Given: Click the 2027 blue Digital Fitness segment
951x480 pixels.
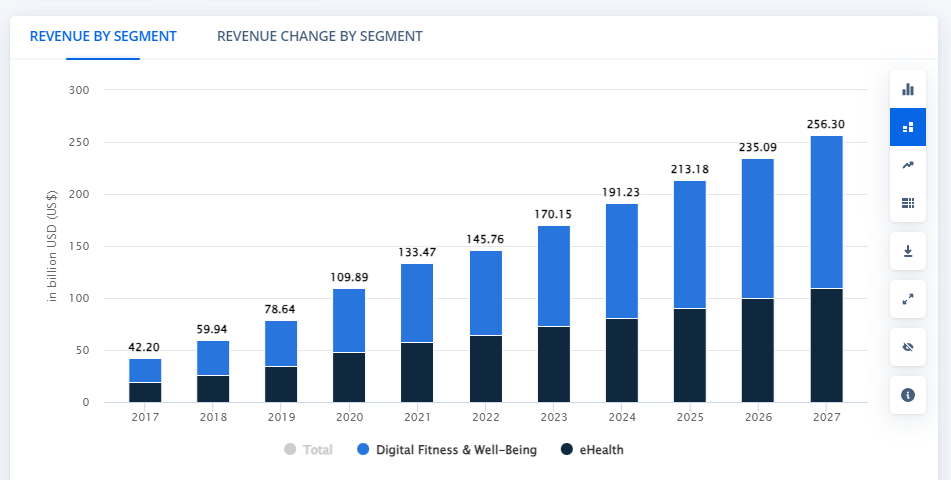Looking at the screenshot, I should (827, 212).
